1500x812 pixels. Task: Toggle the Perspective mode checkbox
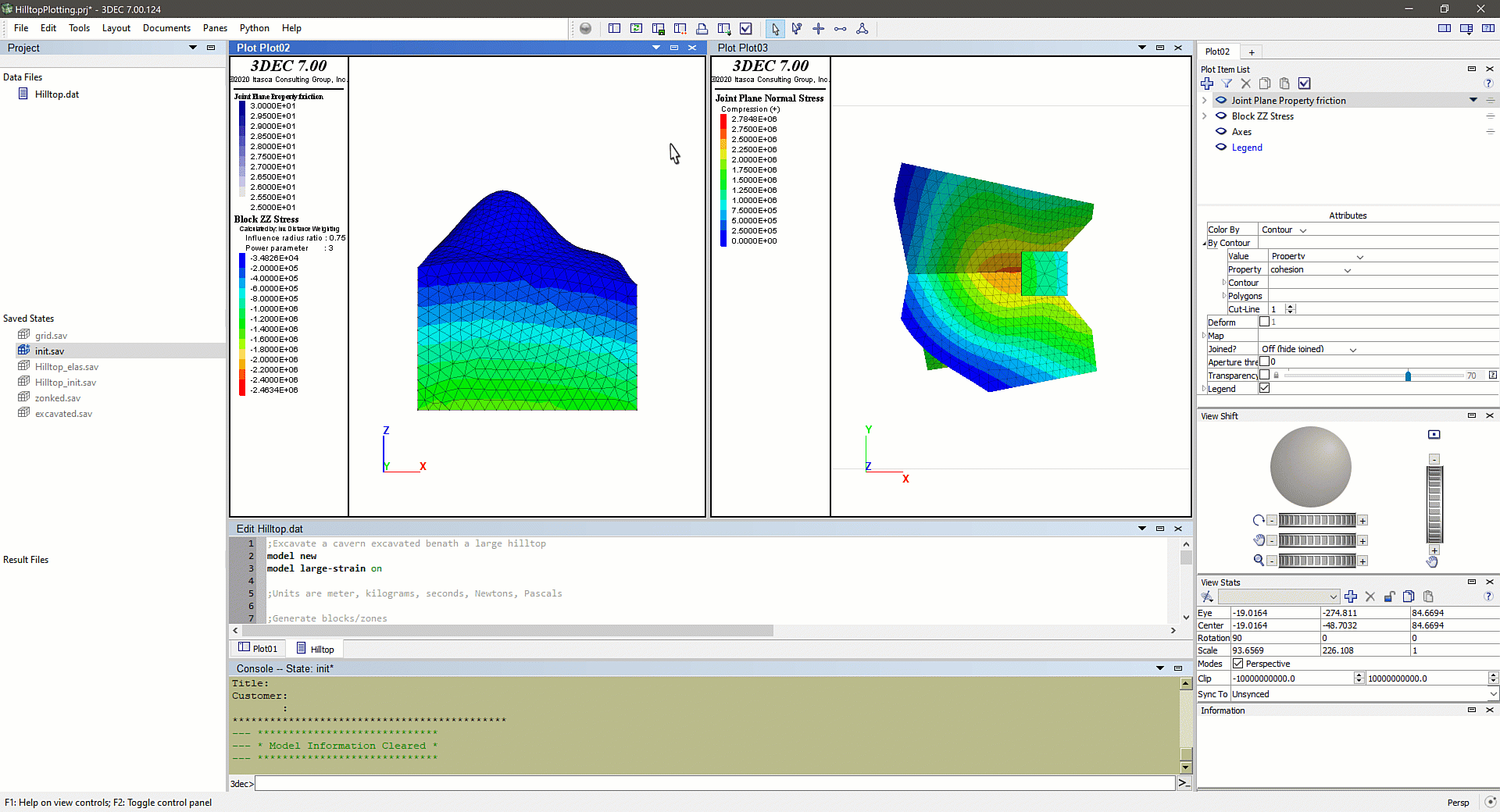pos(1237,664)
